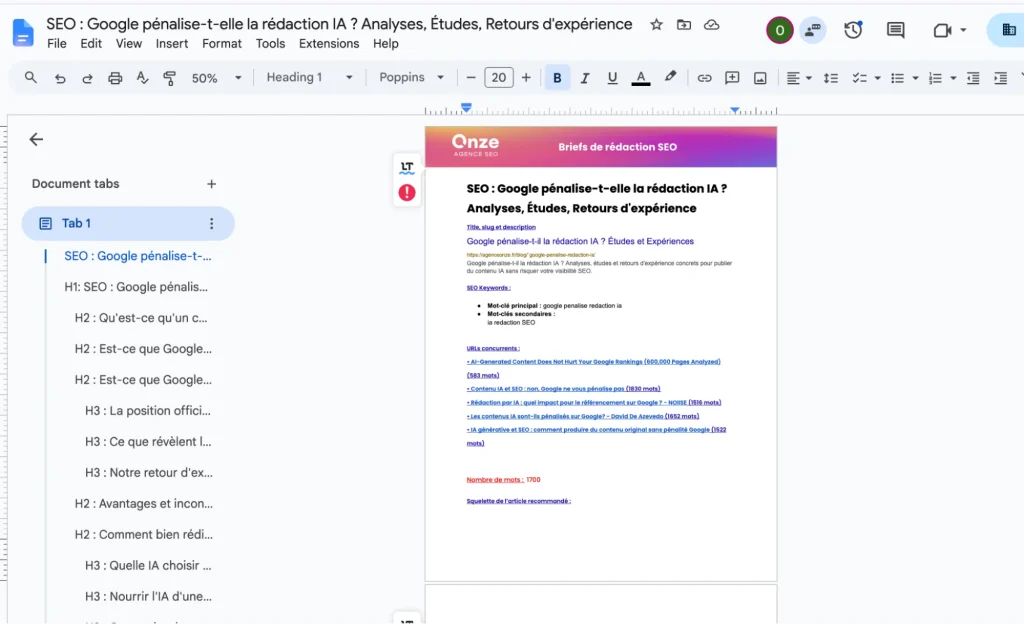Open comments panel icon
This screenshot has width=1024, height=624.
[x=895, y=30]
